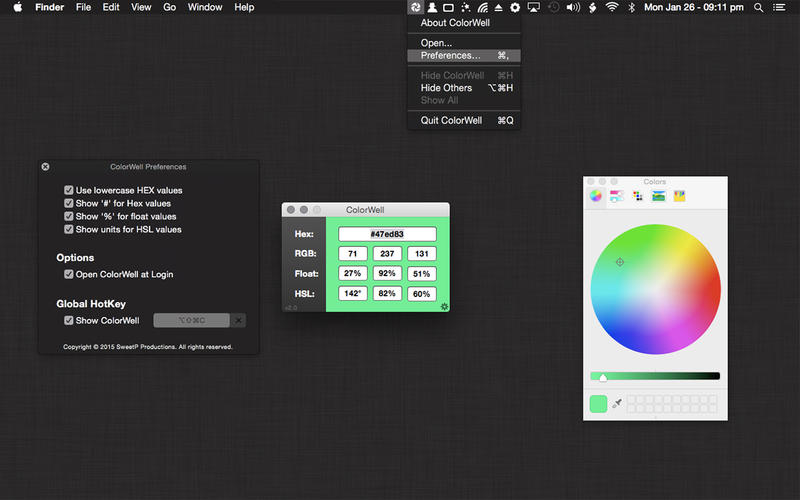Click the RGB blue value 131
The height and width of the screenshot is (500, 800).
click(422, 254)
